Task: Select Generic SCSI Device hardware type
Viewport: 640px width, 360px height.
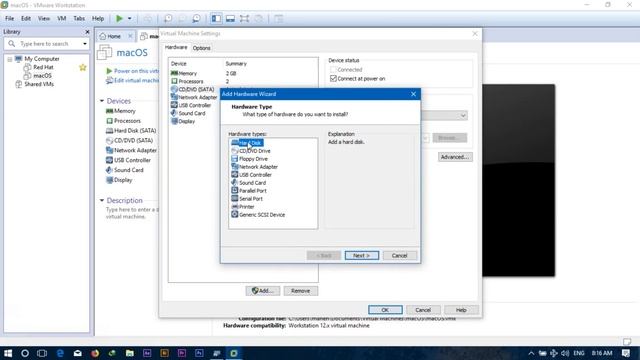Action: click(x=258, y=215)
